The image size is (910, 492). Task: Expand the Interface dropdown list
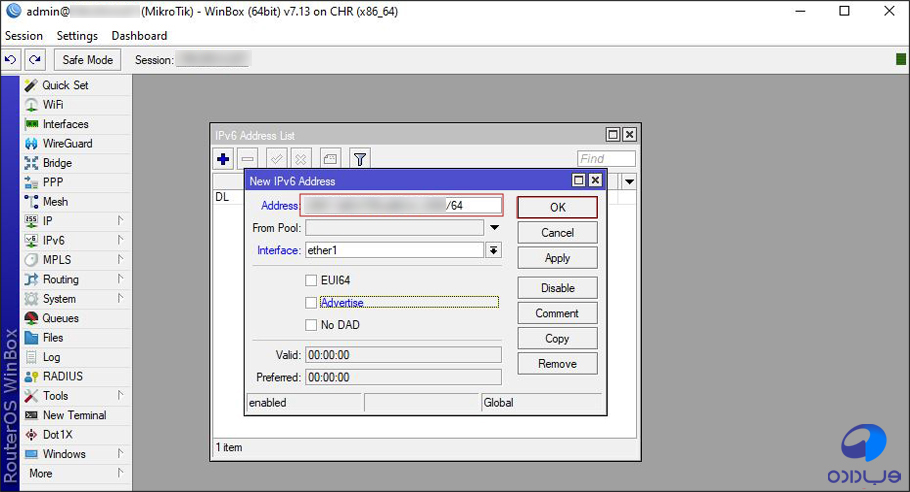click(493, 251)
